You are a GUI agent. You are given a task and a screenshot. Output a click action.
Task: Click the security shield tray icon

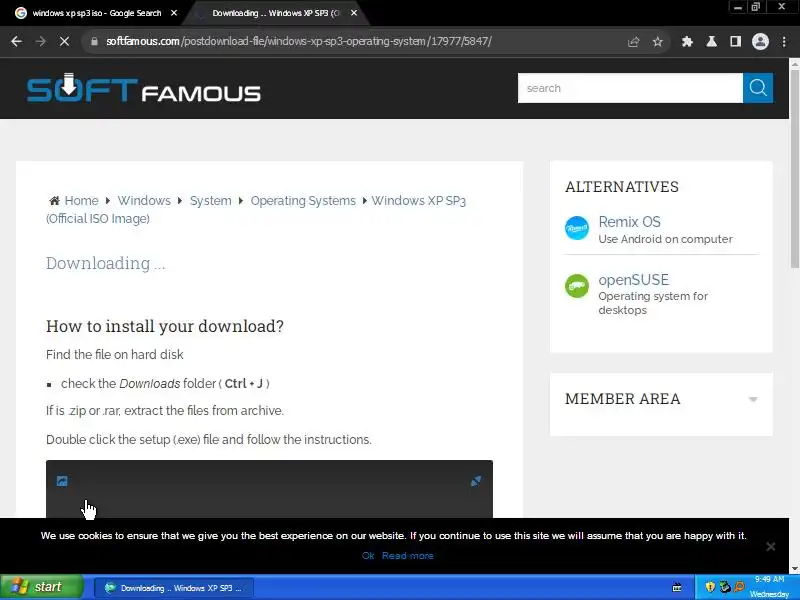(710, 587)
